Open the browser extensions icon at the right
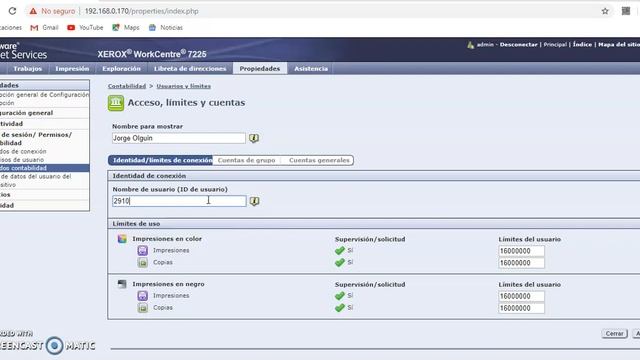Image resolution: width=640 pixels, height=360 pixels. (x=626, y=11)
